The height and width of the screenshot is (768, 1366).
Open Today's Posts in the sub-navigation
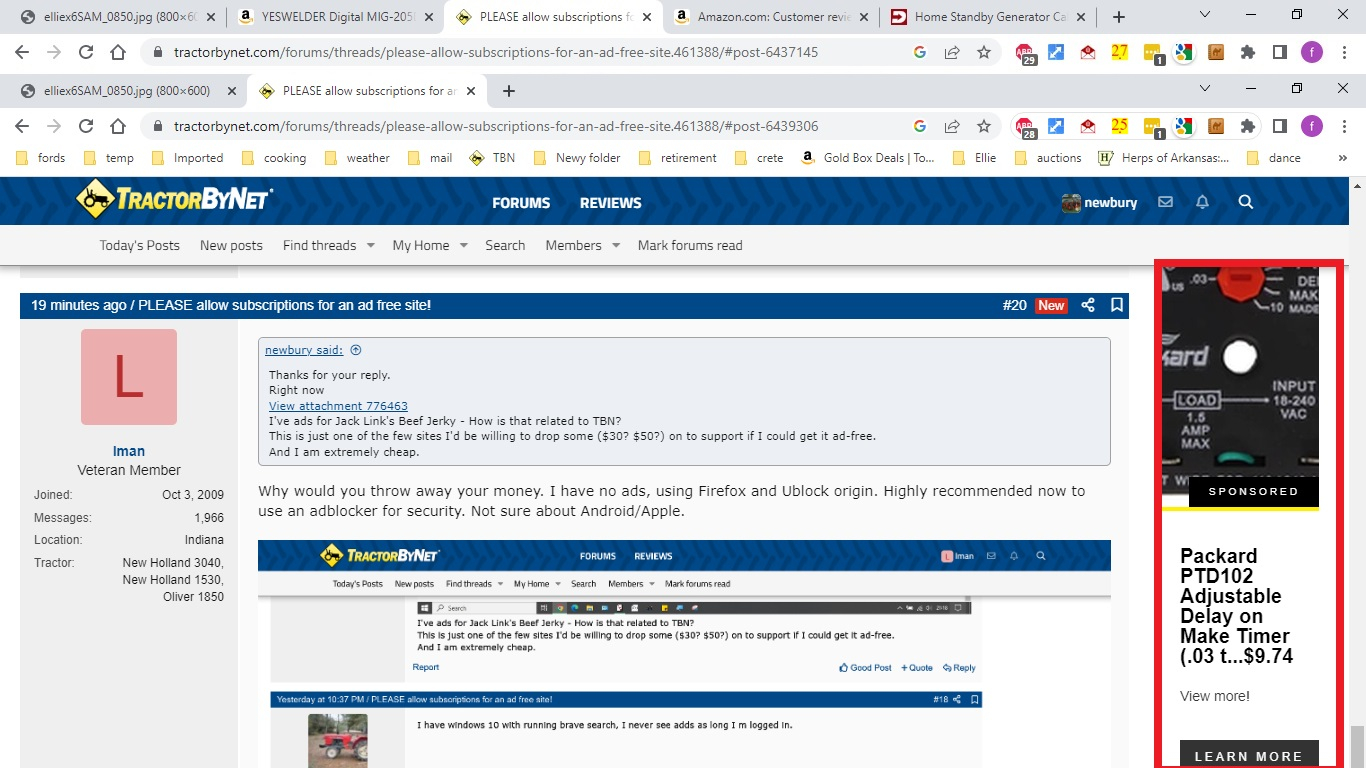pyautogui.click(x=140, y=245)
